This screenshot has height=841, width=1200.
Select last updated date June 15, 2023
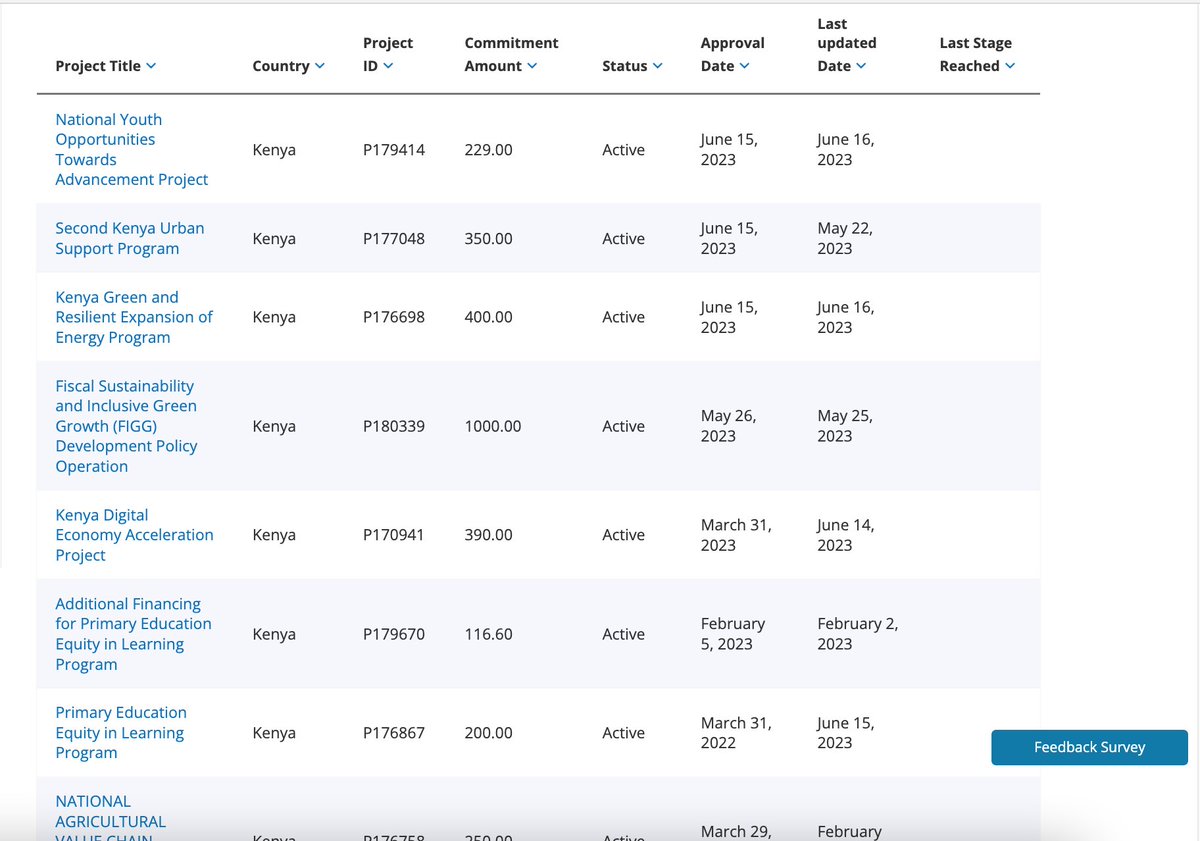pyautogui.click(x=846, y=733)
